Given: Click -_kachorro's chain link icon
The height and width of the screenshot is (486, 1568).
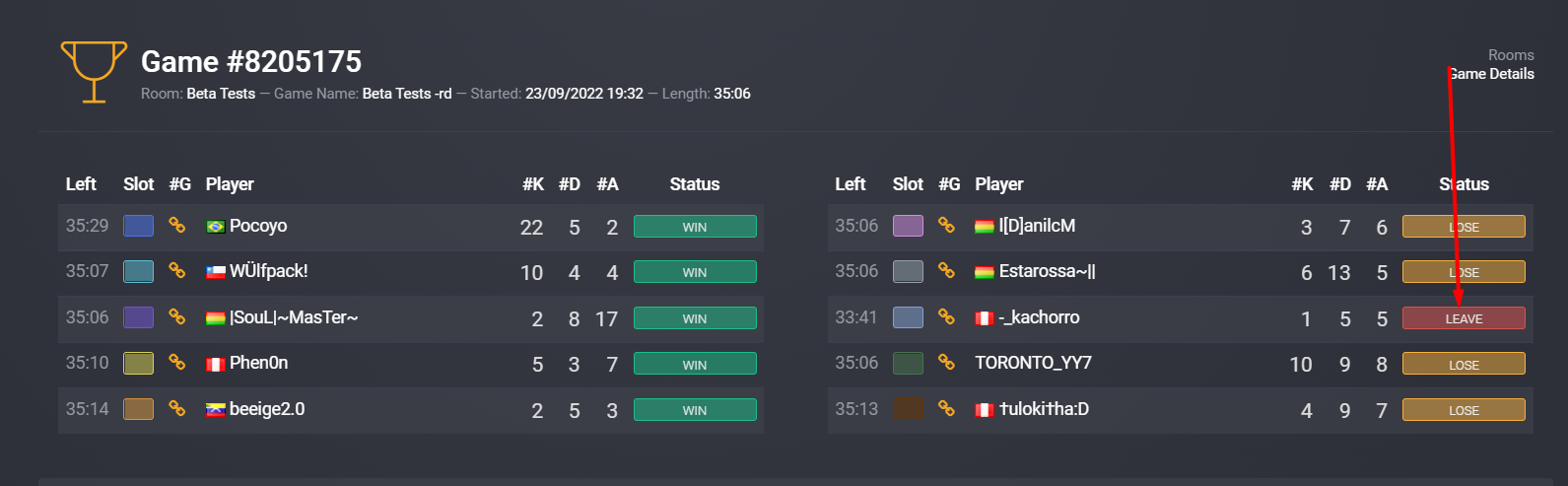Looking at the screenshot, I should pyautogui.click(x=946, y=317).
